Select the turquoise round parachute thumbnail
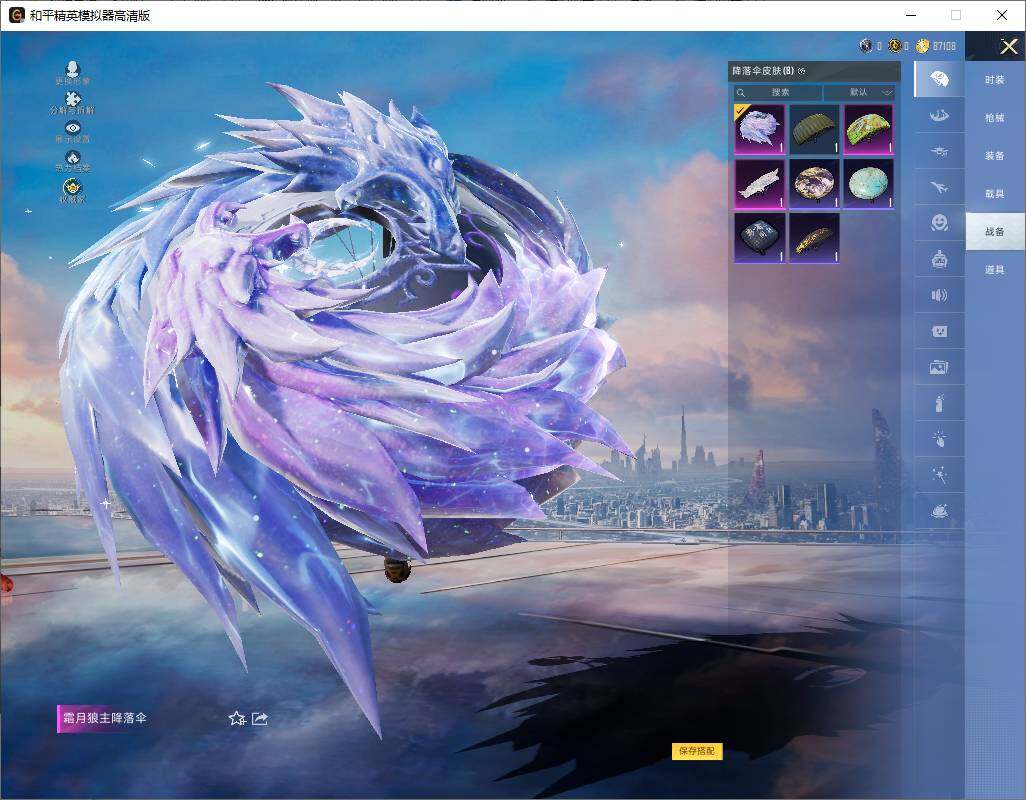Image resolution: width=1026 pixels, height=800 pixels. point(868,184)
